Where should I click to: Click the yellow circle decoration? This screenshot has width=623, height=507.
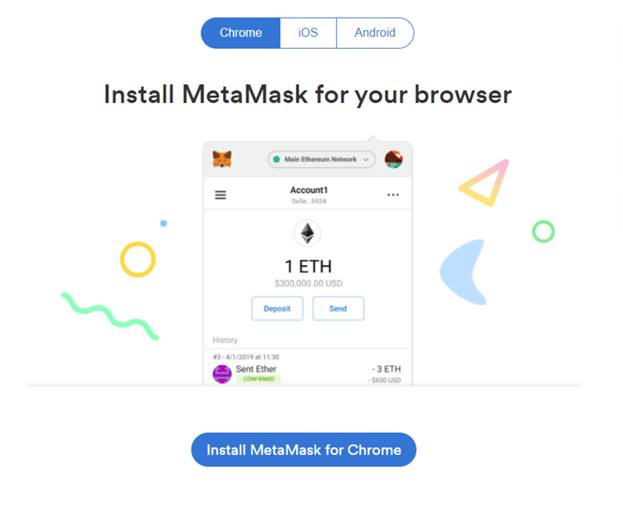click(x=138, y=259)
